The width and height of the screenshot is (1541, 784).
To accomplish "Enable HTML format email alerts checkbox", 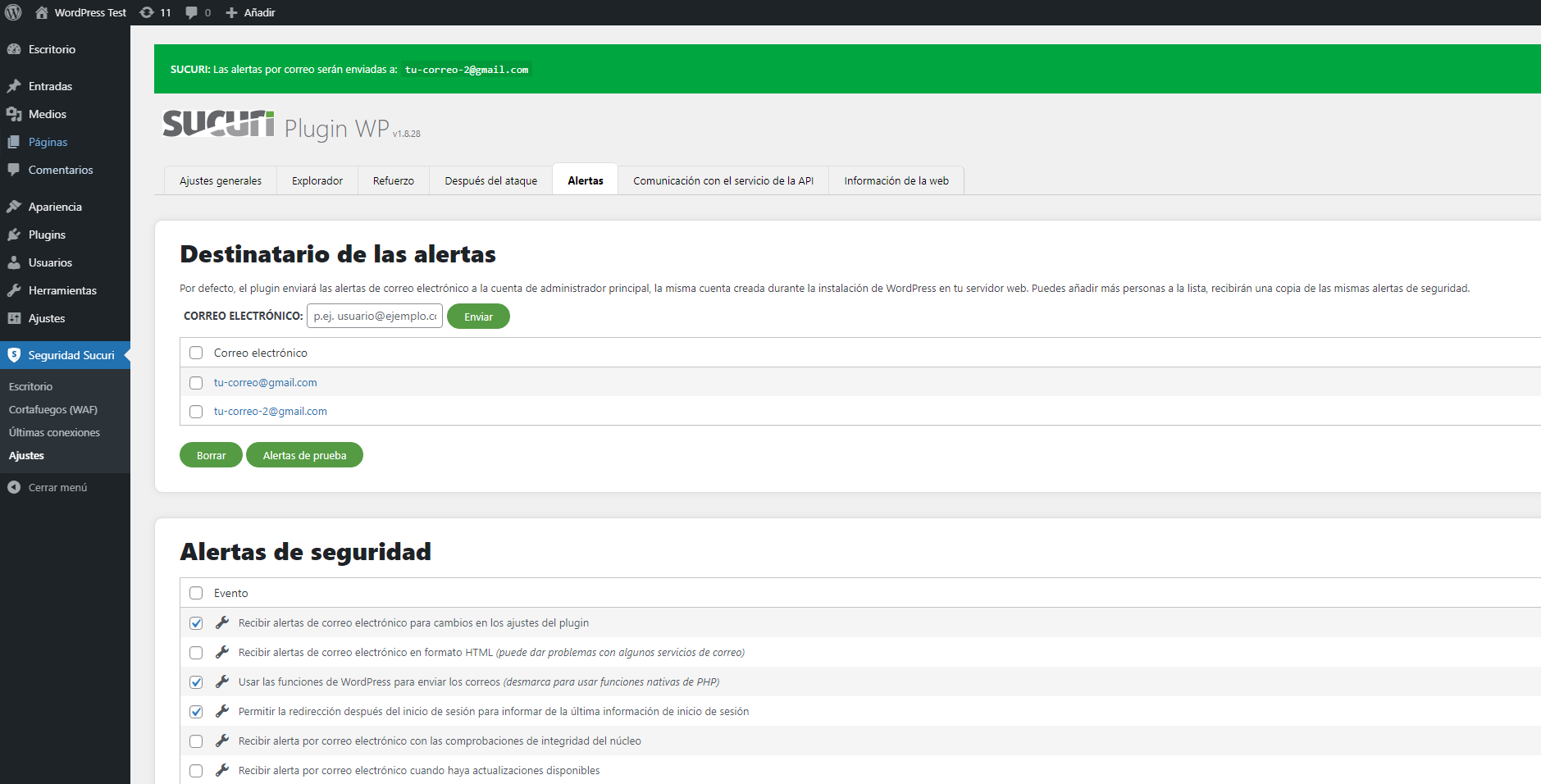I will [196, 653].
